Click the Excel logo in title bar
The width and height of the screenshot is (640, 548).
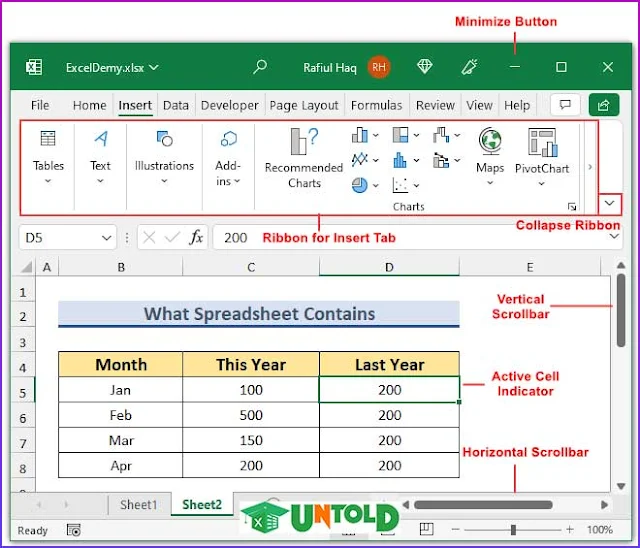[x=34, y=67]
